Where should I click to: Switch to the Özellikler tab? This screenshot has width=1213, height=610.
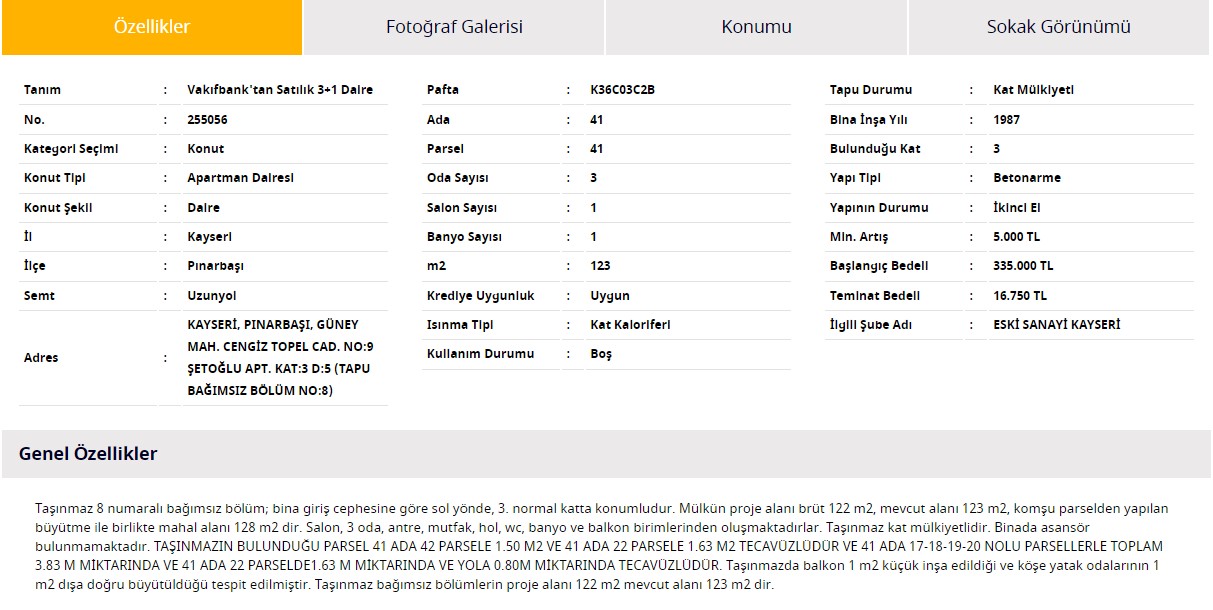tap(152, 27)
